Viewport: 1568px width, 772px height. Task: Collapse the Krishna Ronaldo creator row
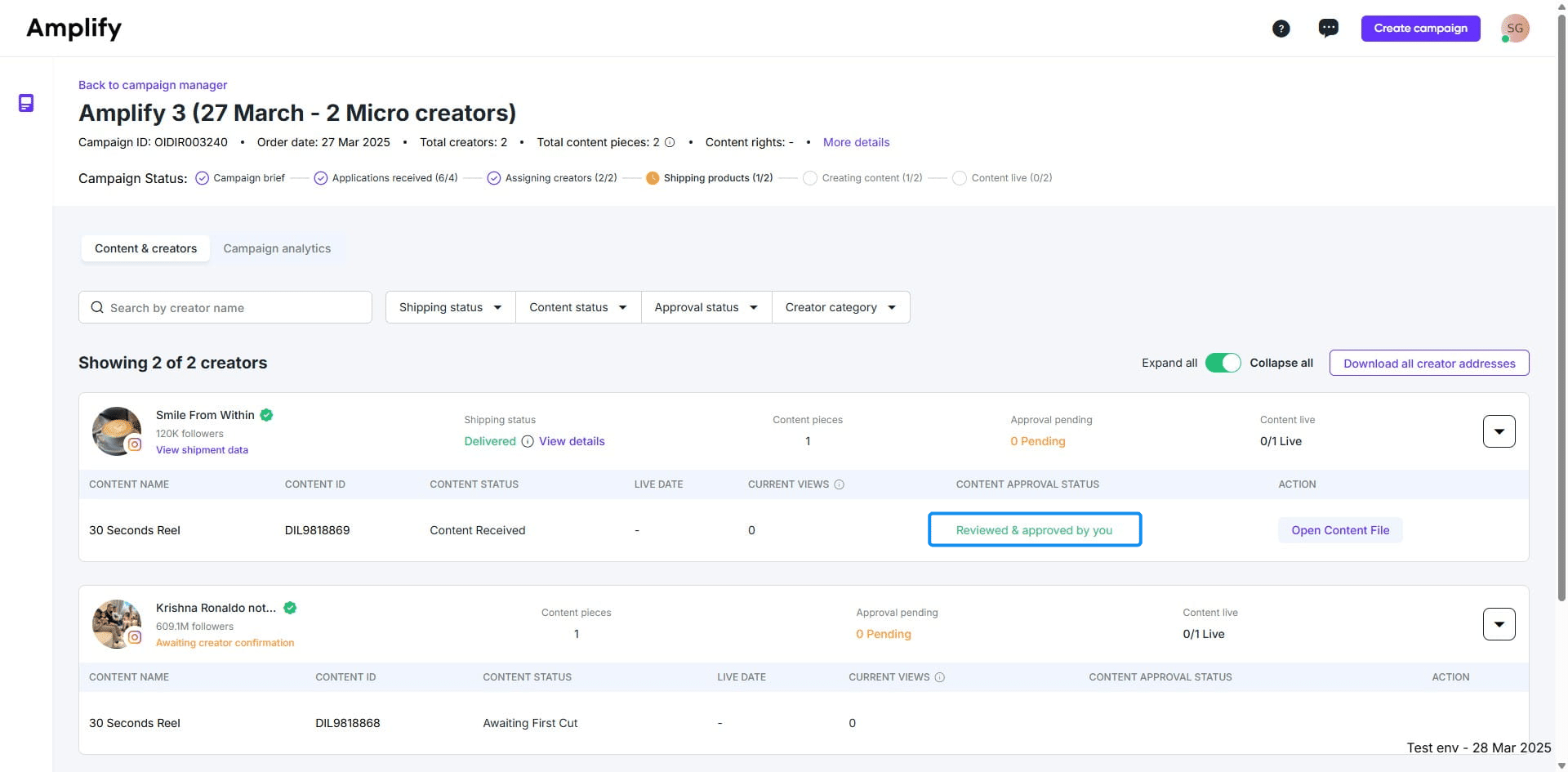point(1499,624)
